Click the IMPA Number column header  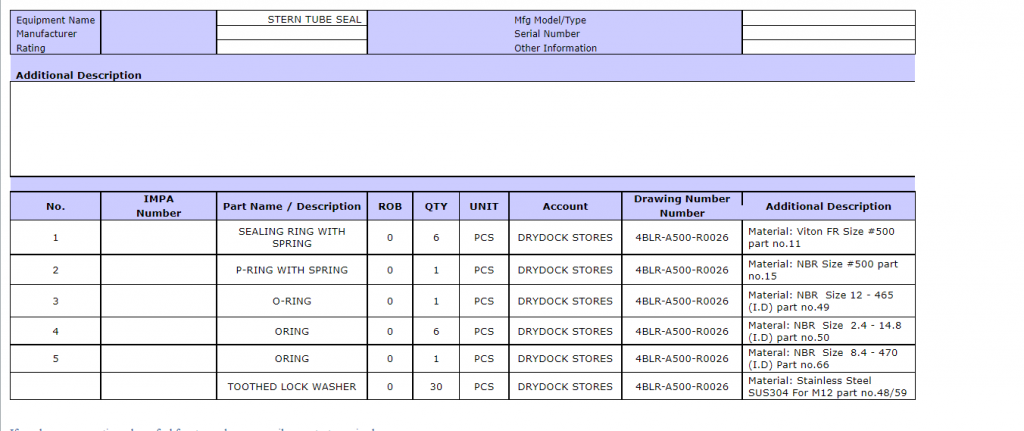tap(158, 206)
